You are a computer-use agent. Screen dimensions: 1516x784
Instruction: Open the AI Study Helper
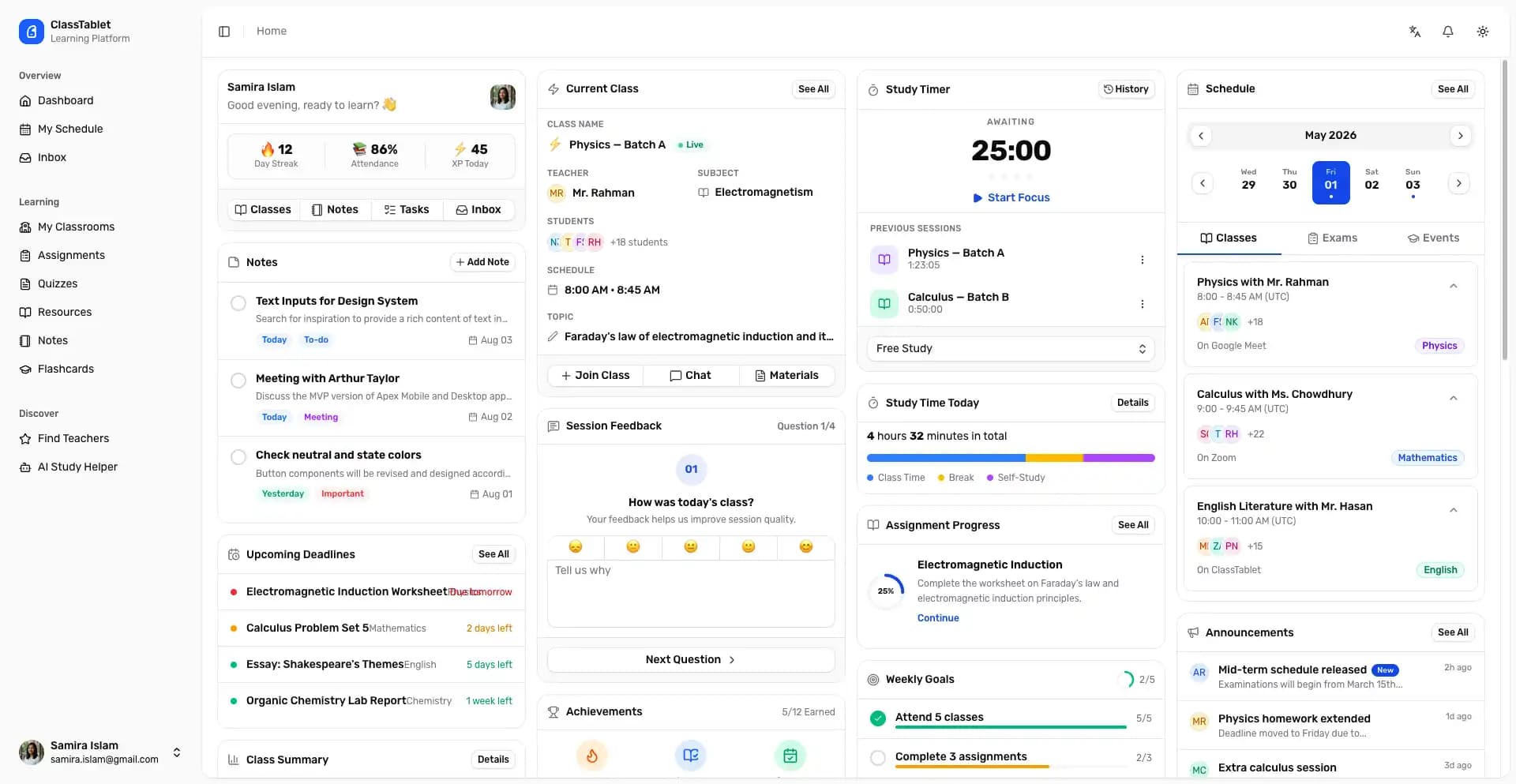click(77, 467)
